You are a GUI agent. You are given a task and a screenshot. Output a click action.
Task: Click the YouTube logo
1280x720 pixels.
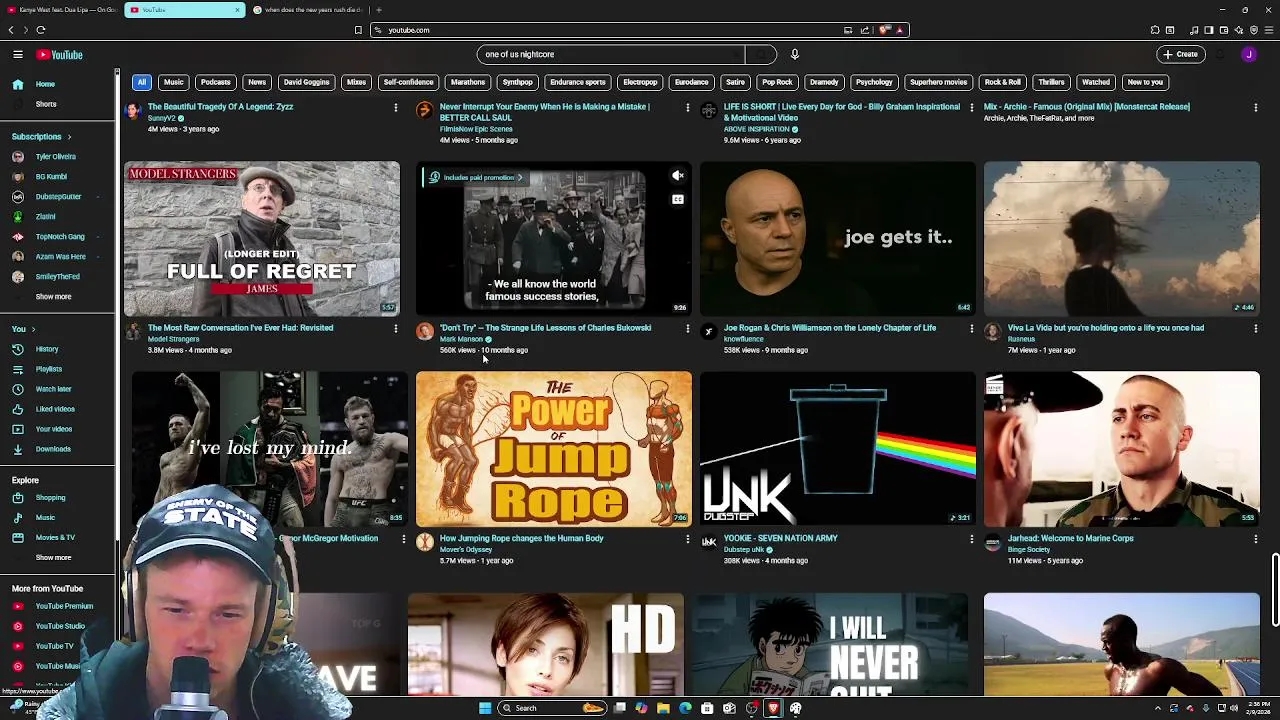60,55
